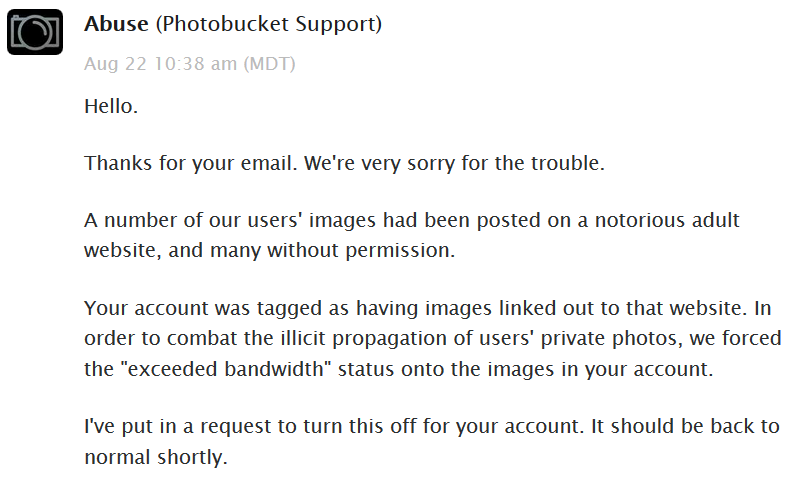Click the "Hello." greeting line
This screenshot has height=481, width=798.
[110, 105]
